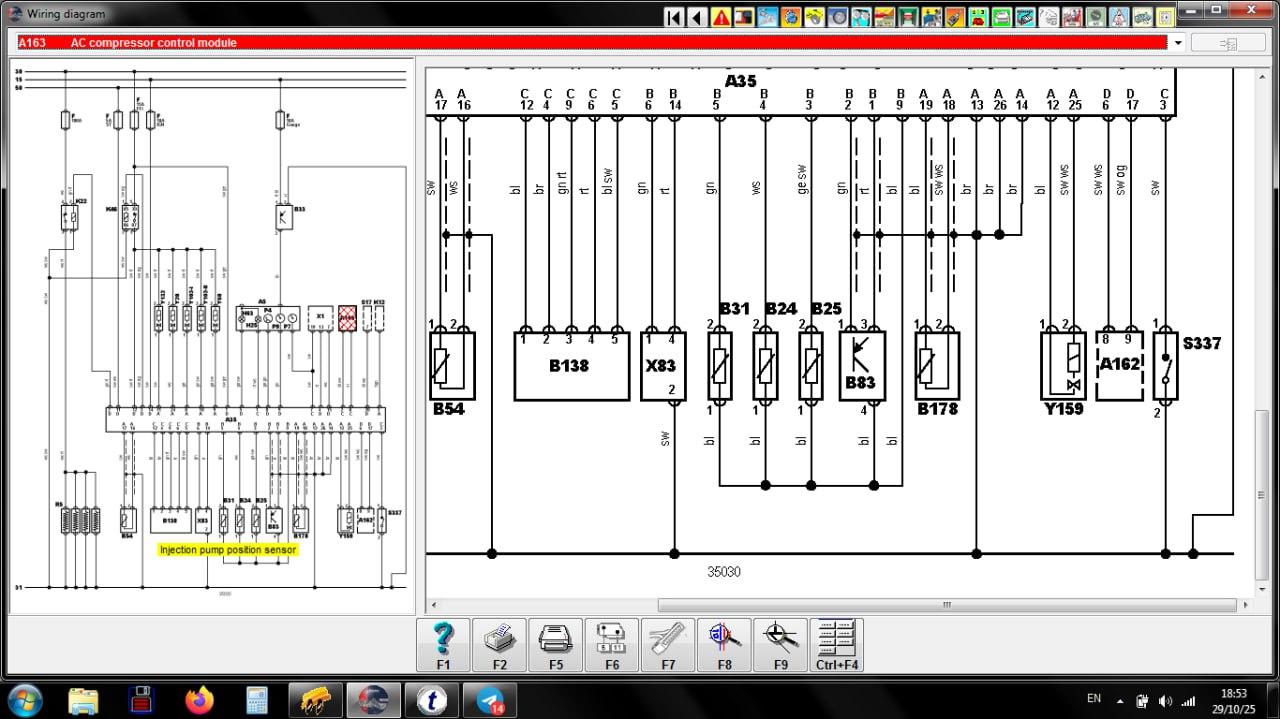
Task: Open the F6 connector view button
Action: [x=611, y=645]
